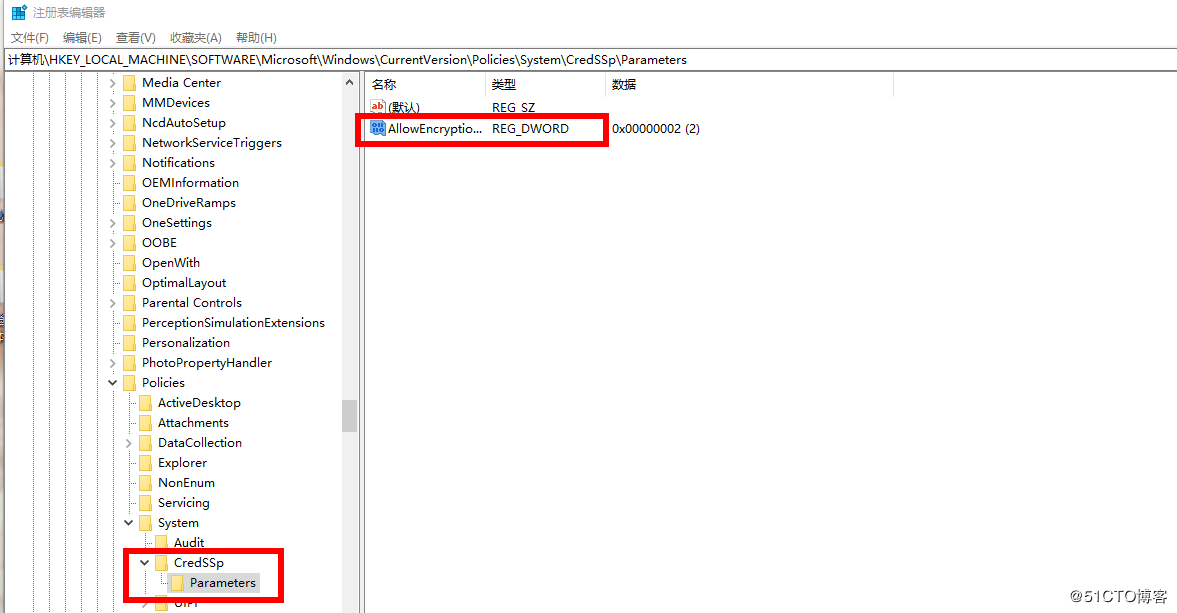Screen dimensions: 1177x613
Task: Expand the OOBE key
Action: 113,243
